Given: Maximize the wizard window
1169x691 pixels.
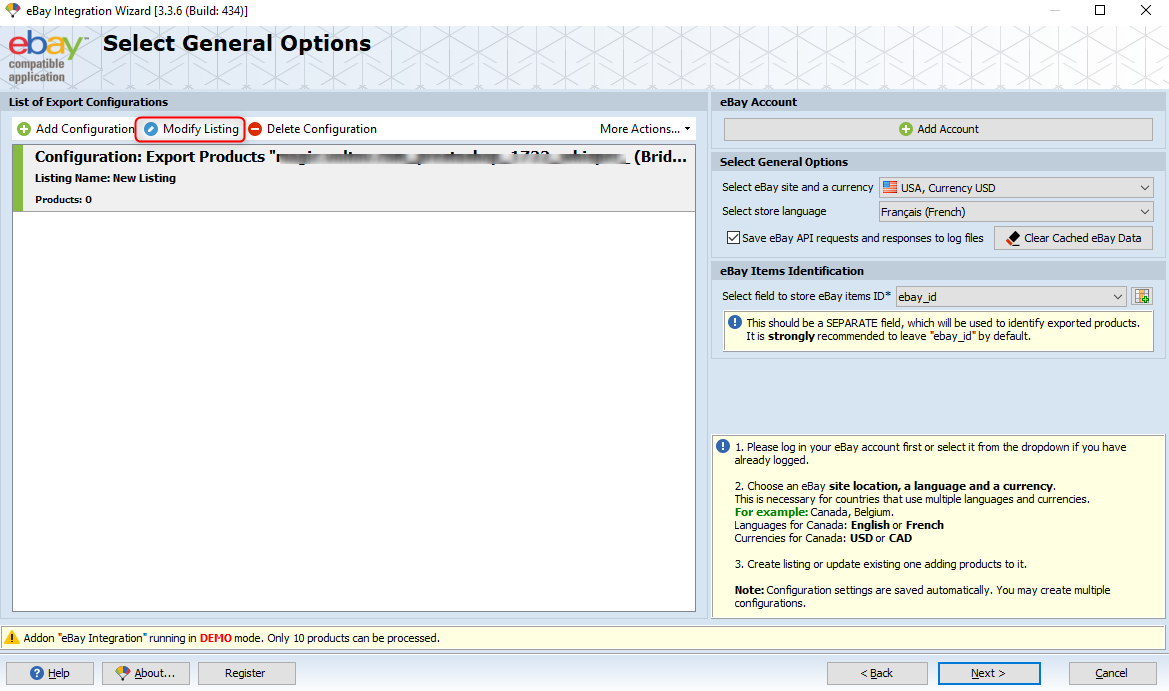Looking at the screenshot, I should pyautogui.click(x=1100, y=10).
